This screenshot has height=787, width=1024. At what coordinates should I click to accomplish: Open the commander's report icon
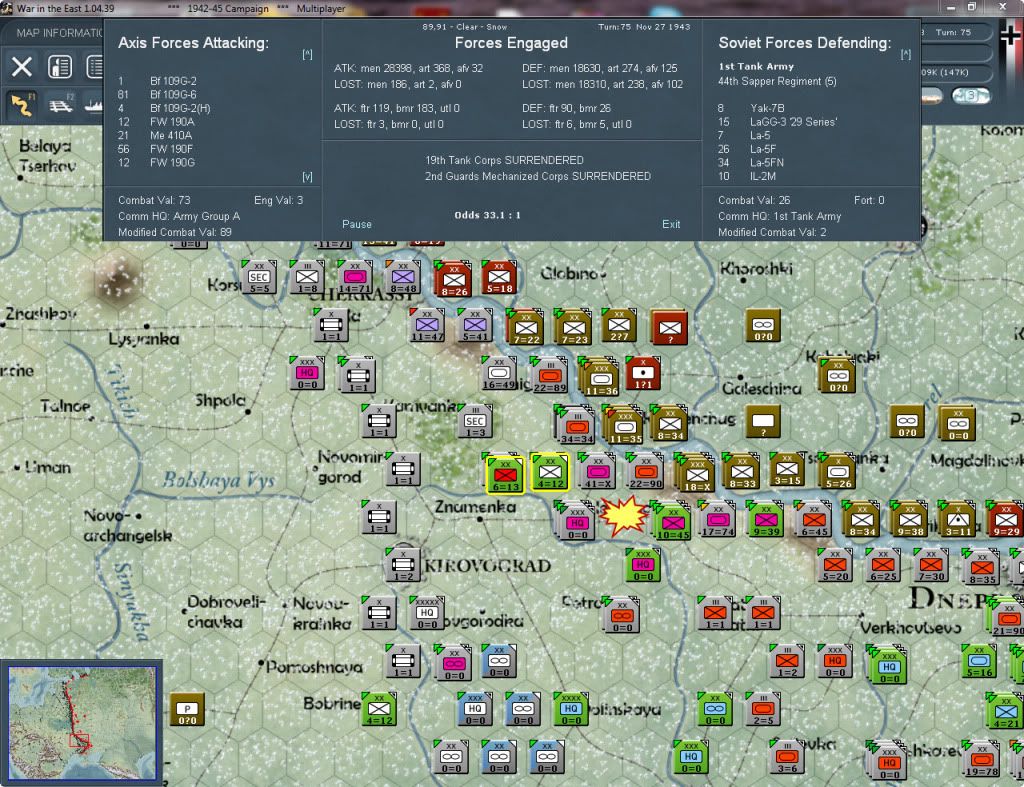click(x=60, y=67)
